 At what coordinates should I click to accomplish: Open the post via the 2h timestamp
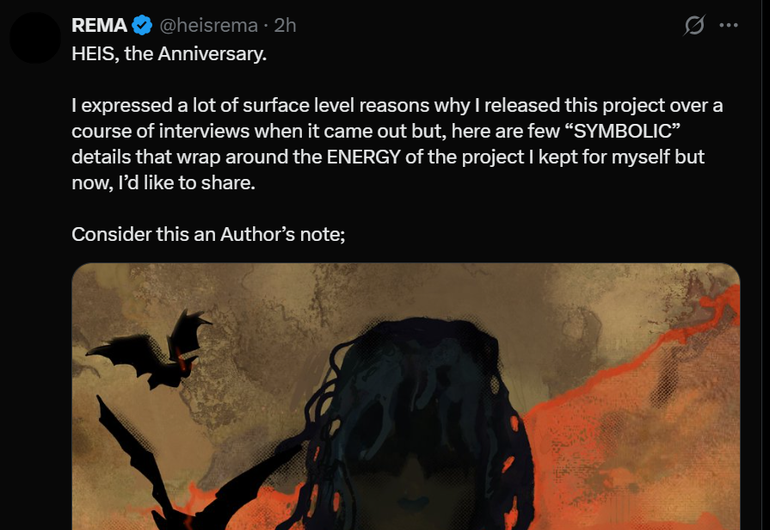click(x=285, y=25)
